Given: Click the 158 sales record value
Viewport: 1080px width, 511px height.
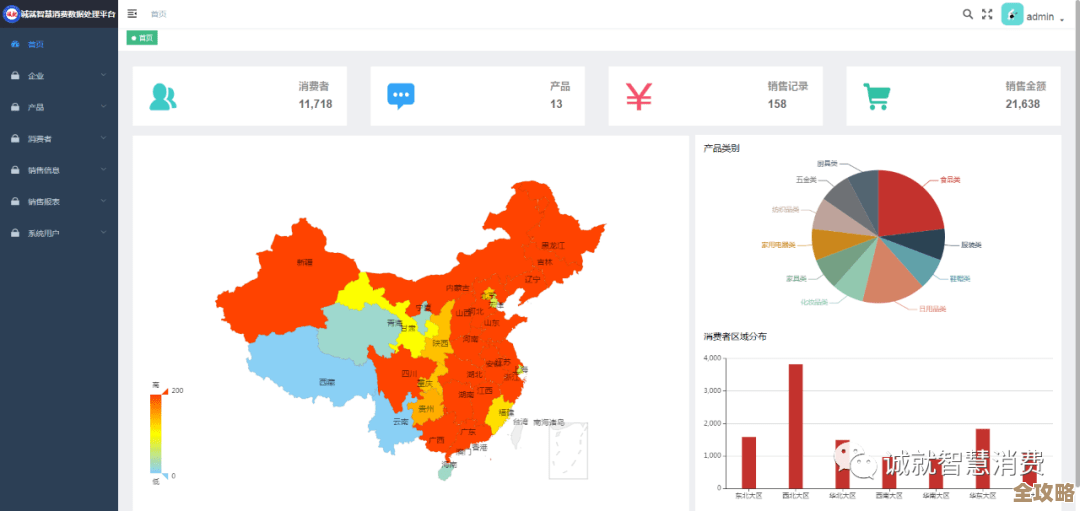Looking at the screenshot, I should tap(777, 104).
